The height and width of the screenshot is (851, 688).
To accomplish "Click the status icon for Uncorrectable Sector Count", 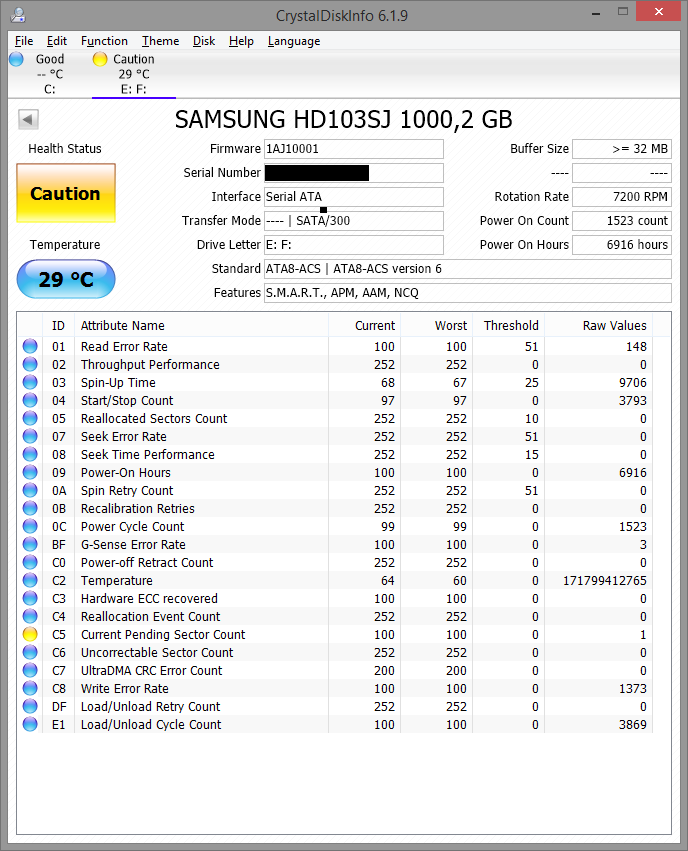I will click(x=30, y=652).
